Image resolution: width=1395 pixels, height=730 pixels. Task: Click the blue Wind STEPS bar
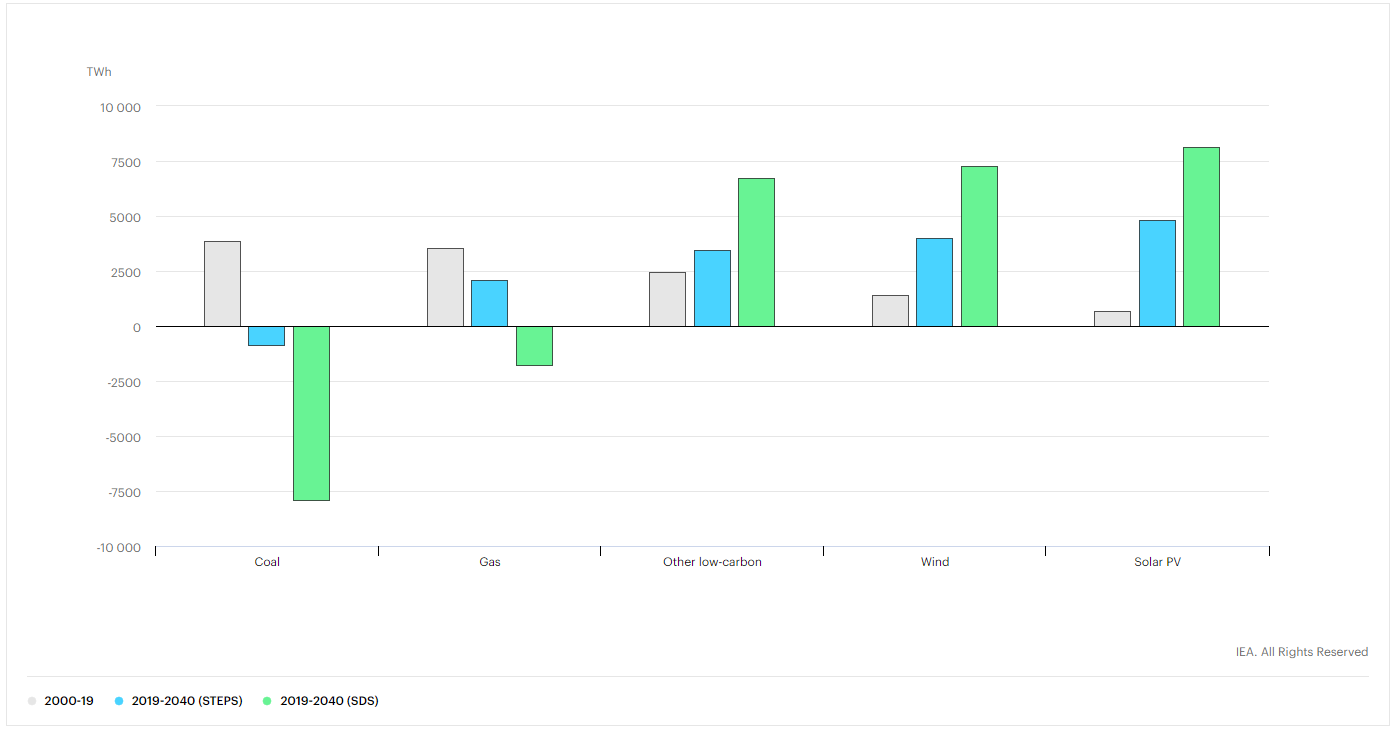click(x=934, y=282)
